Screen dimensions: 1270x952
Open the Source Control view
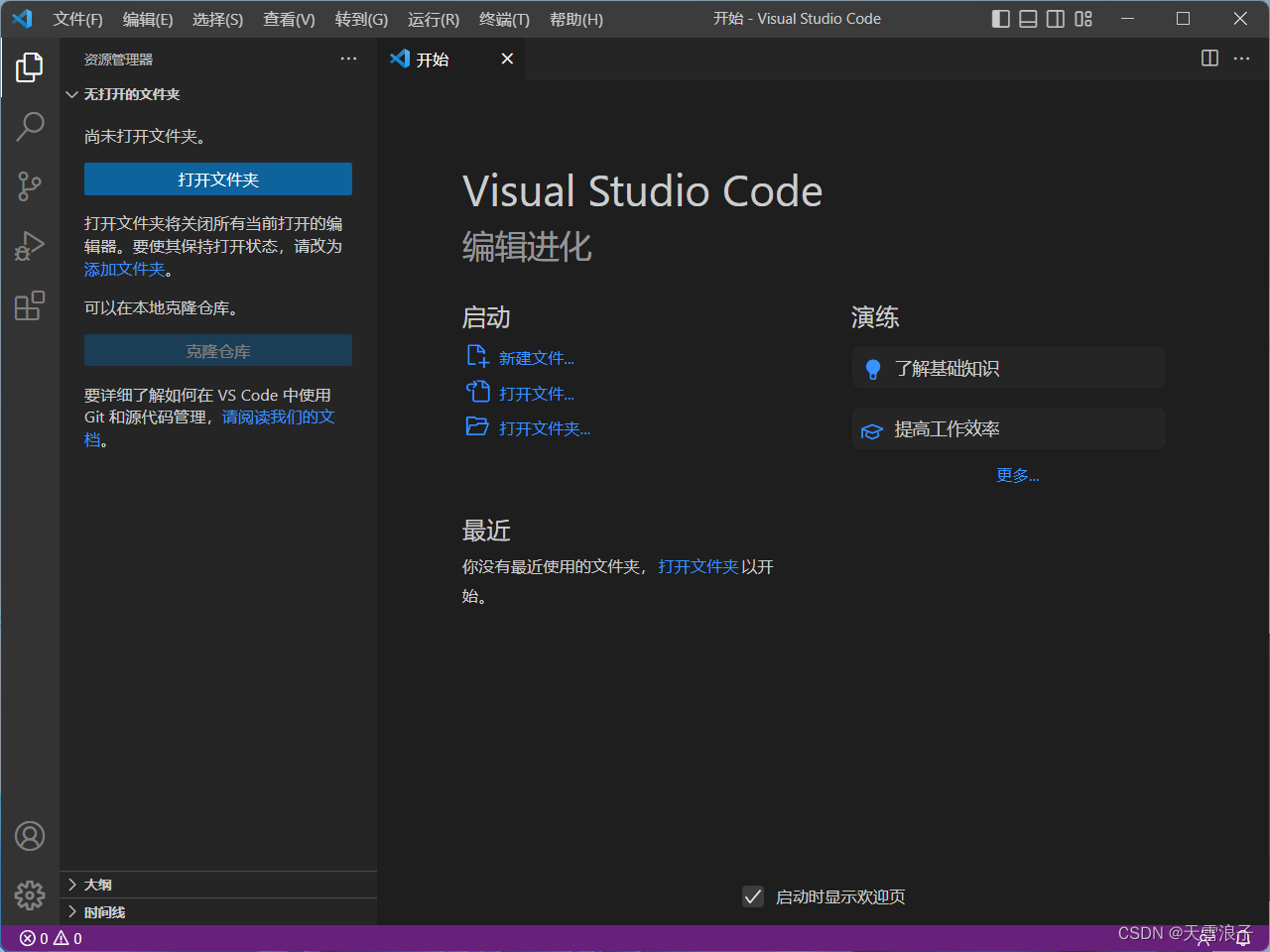[30, 185]
